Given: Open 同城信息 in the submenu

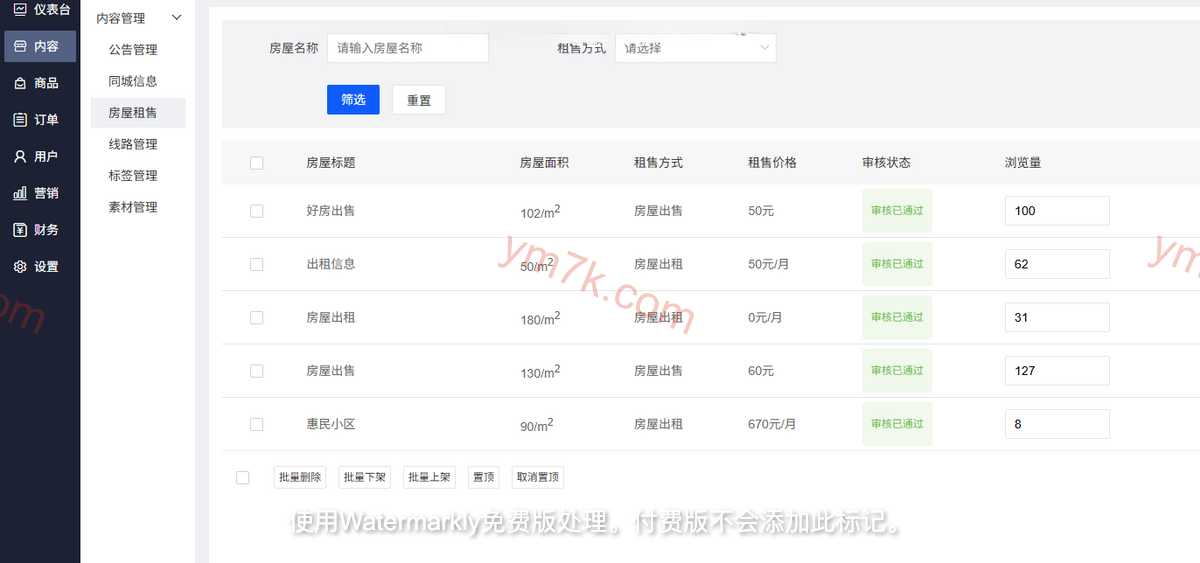Looking at the screenshot, I should click(133, 81).
